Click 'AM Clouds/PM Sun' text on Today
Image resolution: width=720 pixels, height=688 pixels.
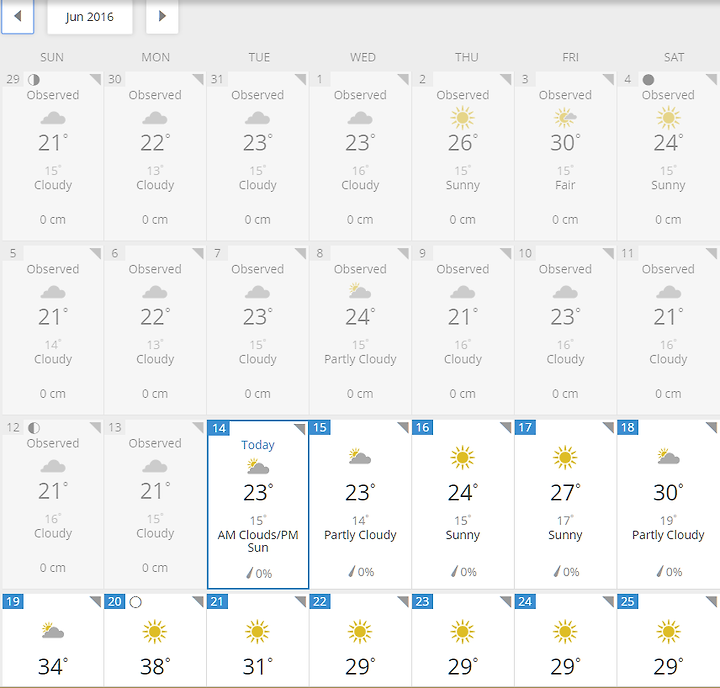(258, 541)
